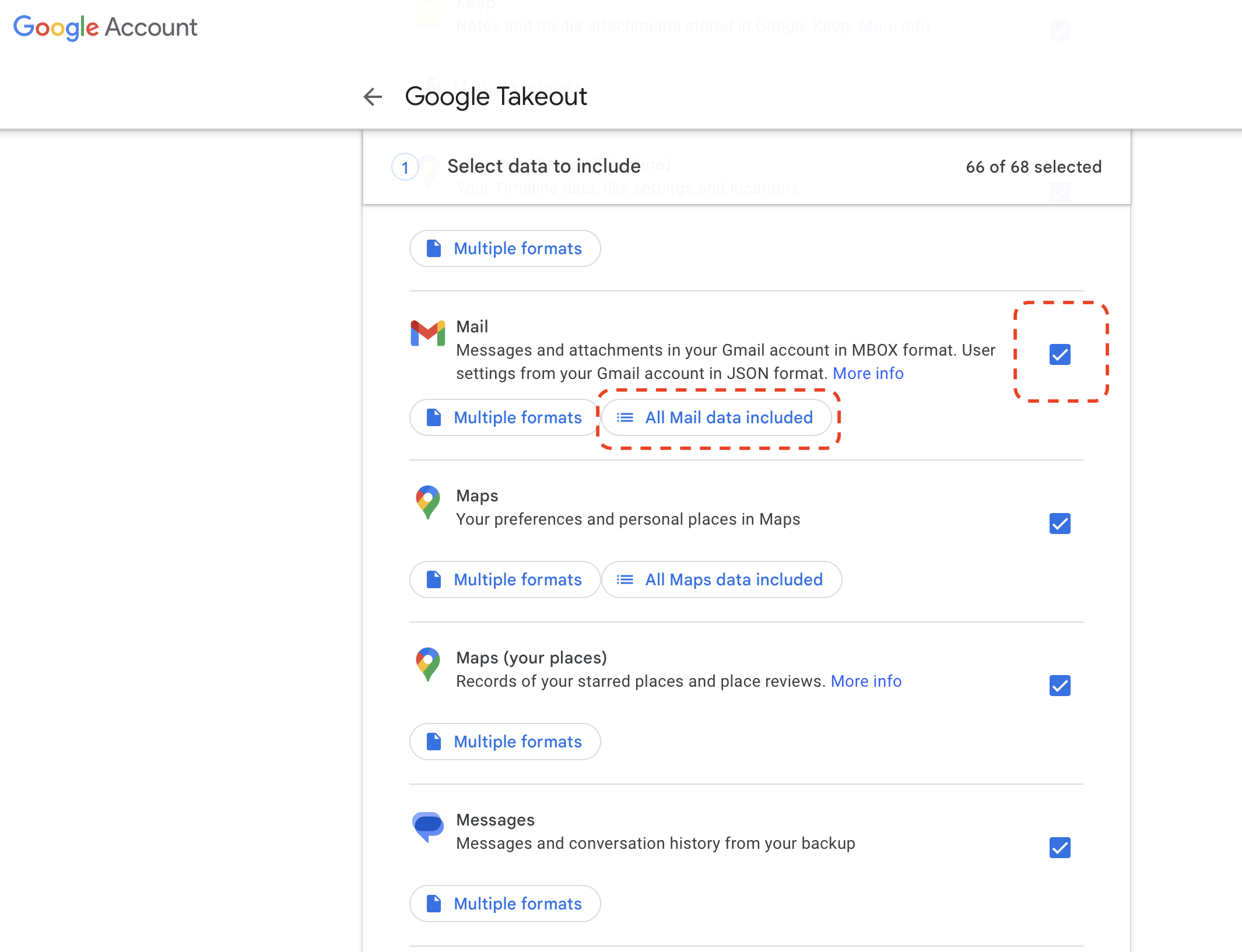Open Multiple formats for Mail
The image size is (1242, 952).
click(505, 417)
